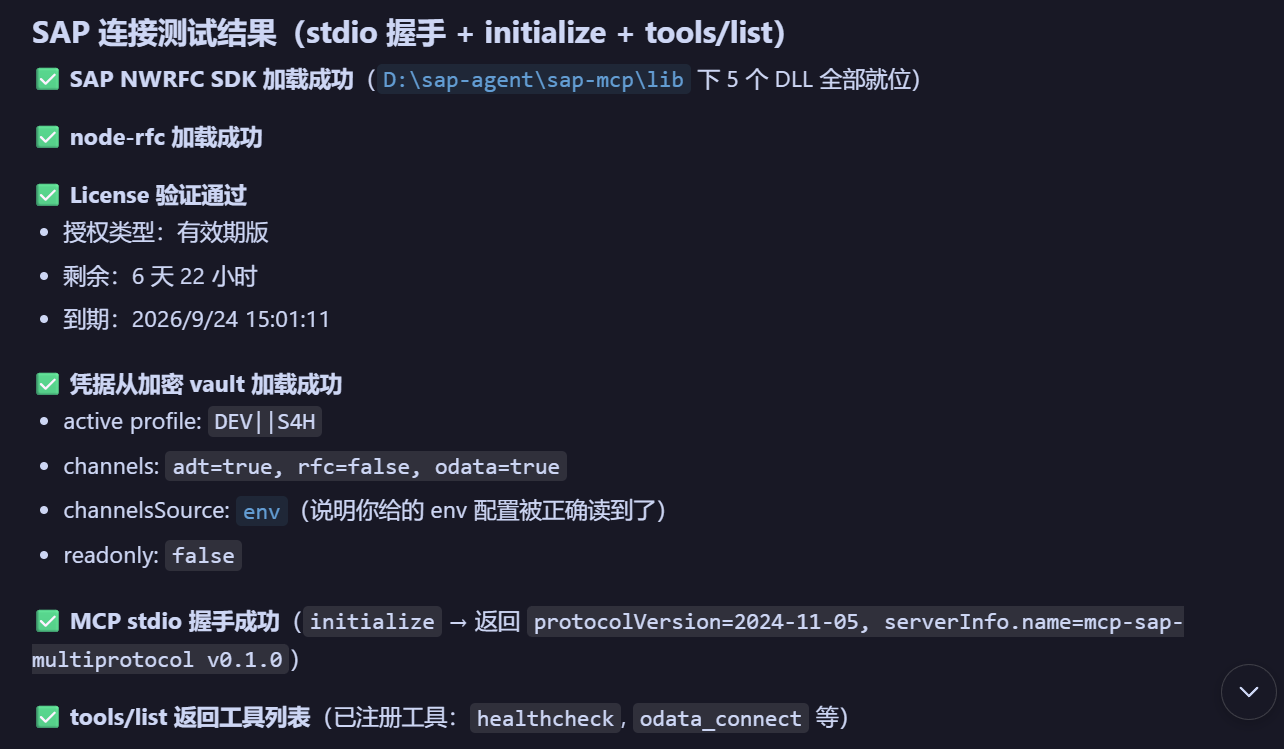Click green checkmark beside tools/list 返回工具列表
The image size is (1284, 749).
[x=47, y=717]
